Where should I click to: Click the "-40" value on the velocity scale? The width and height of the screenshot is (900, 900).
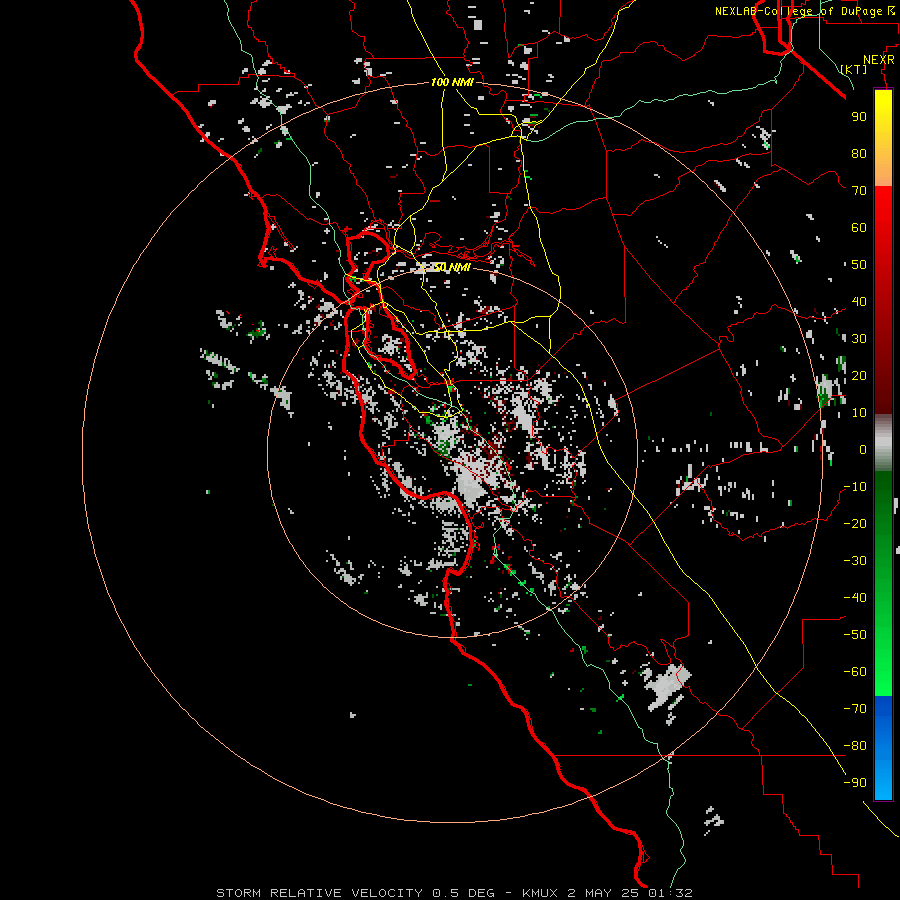pos(855,598)
